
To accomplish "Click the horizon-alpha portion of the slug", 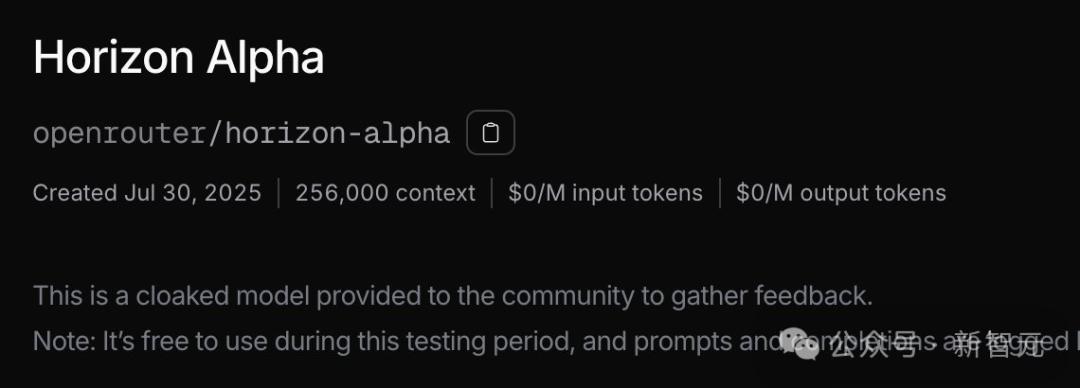I will coord(338,133).
